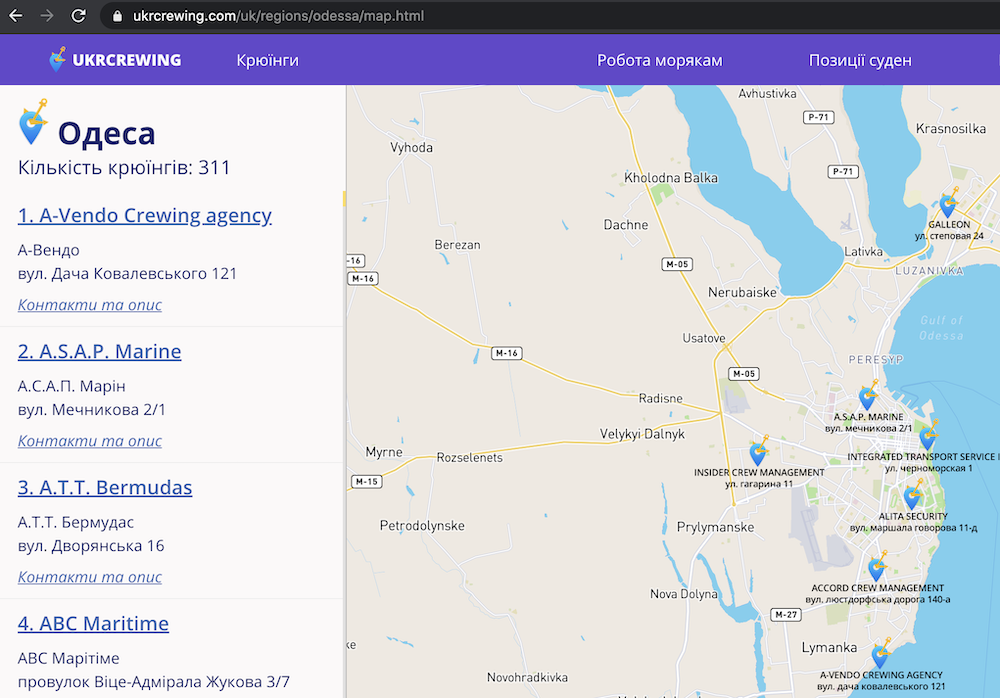Click the вул. Дача Ковалевського 121 address

click(127, 274)
